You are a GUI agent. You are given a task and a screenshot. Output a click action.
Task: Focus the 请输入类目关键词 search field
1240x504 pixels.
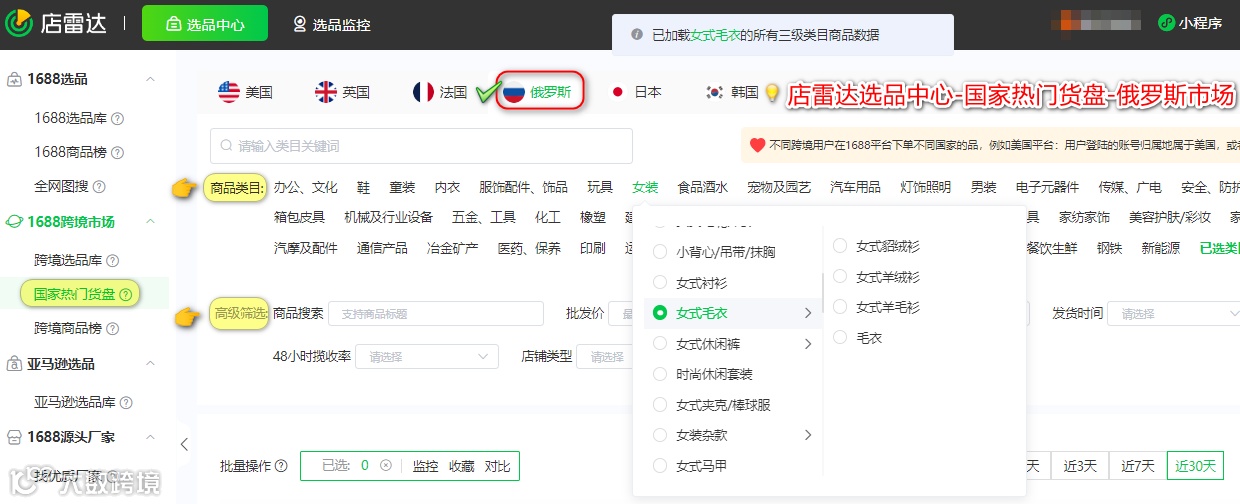point(421,146)
